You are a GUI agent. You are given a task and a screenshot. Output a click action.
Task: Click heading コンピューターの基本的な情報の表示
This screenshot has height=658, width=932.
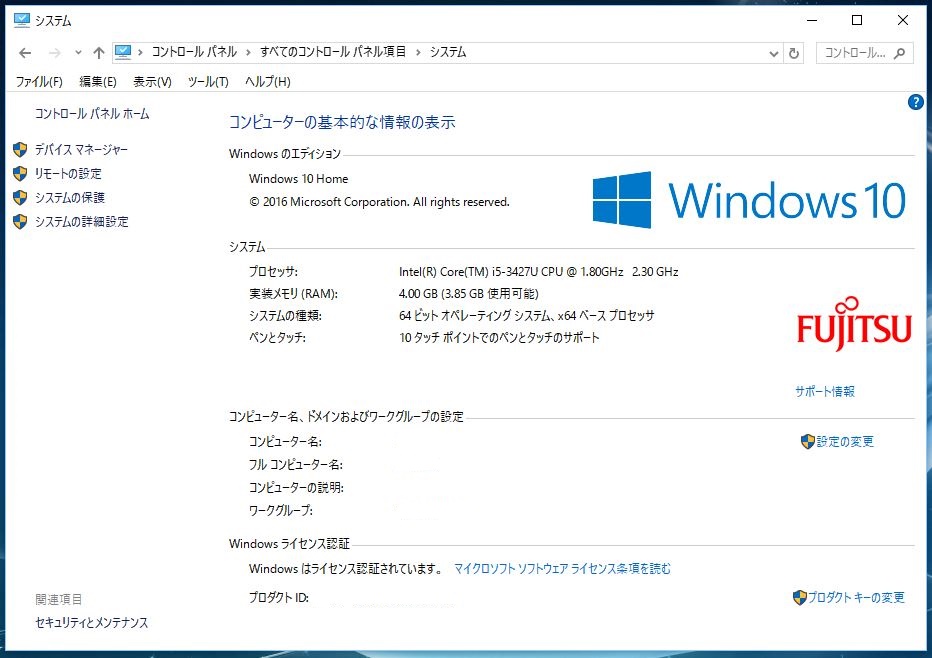(x=342, y=122)
